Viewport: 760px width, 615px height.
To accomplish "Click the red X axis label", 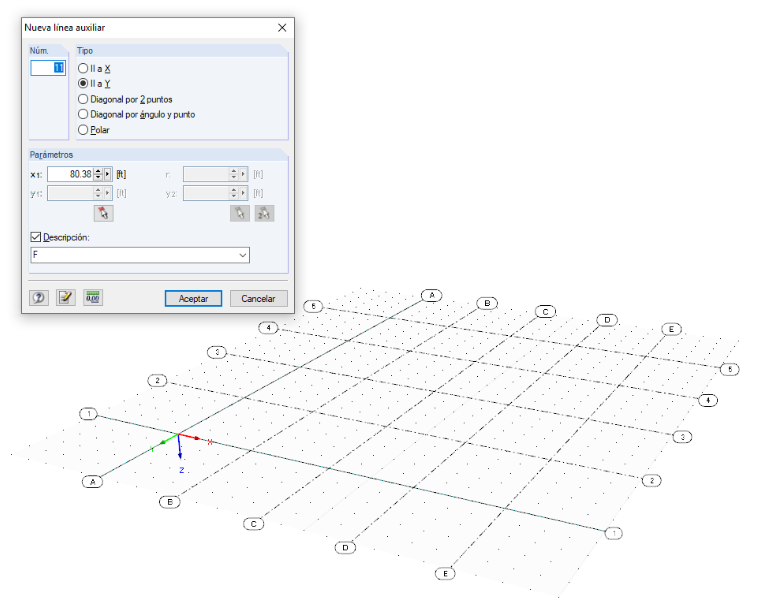I will (x=210, y=442).
